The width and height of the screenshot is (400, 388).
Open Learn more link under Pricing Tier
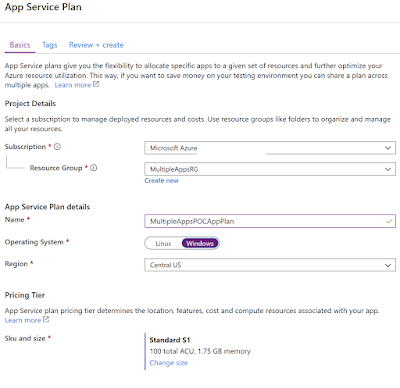click(23, 320)
